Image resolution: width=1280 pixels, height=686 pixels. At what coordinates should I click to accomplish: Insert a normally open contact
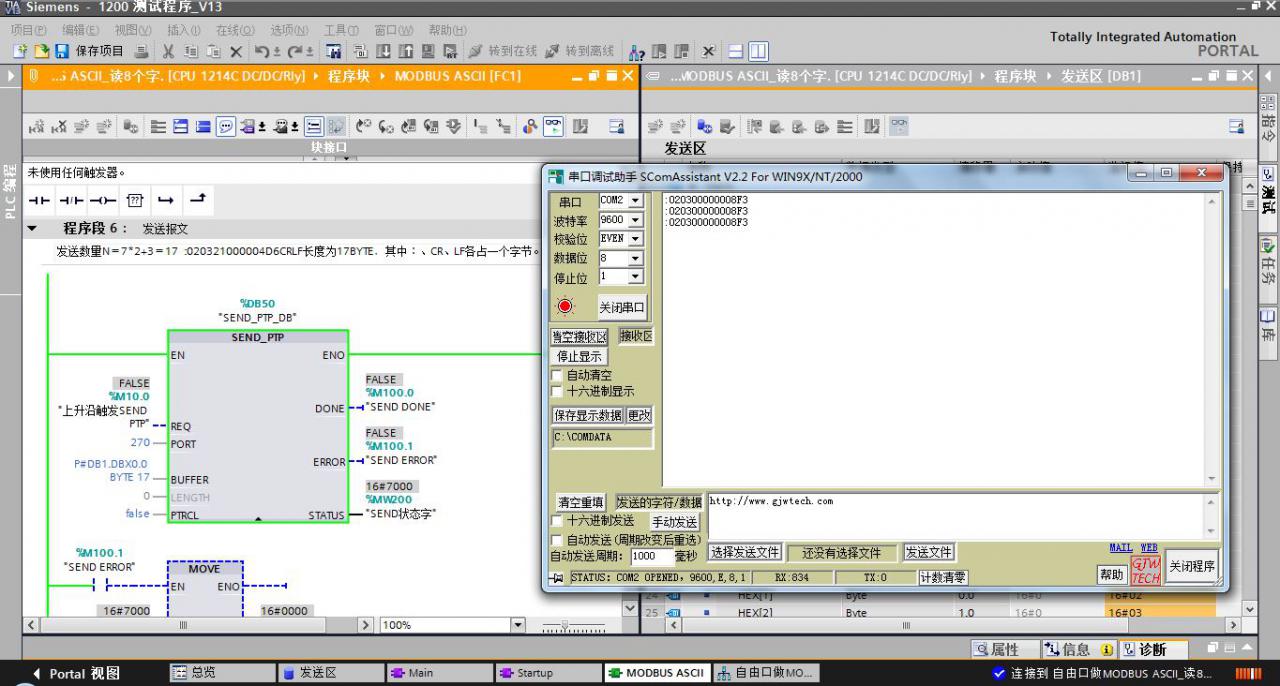[39, 200]
